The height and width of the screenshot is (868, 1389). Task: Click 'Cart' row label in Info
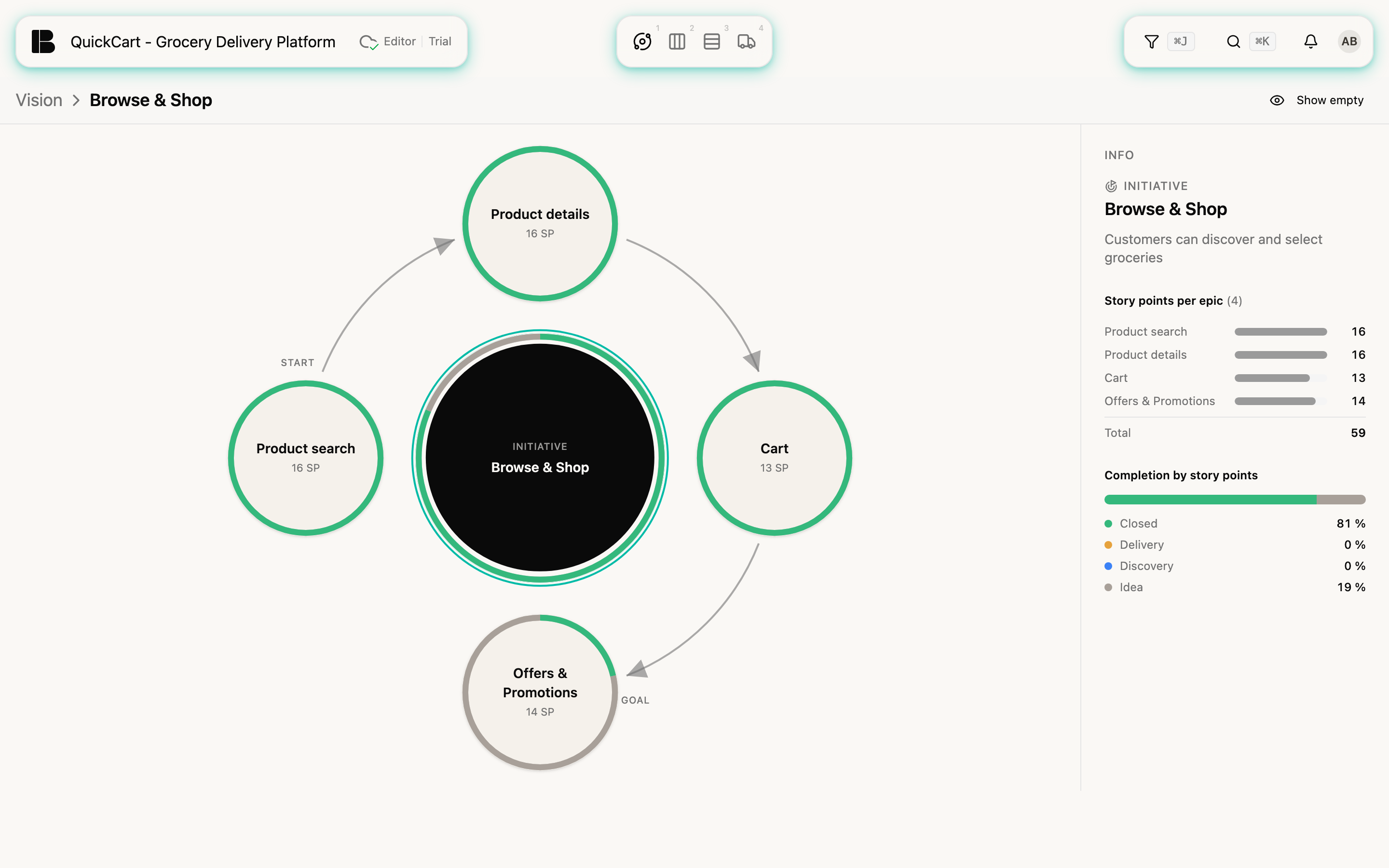pyautogui.click(x=1116, y=378)
